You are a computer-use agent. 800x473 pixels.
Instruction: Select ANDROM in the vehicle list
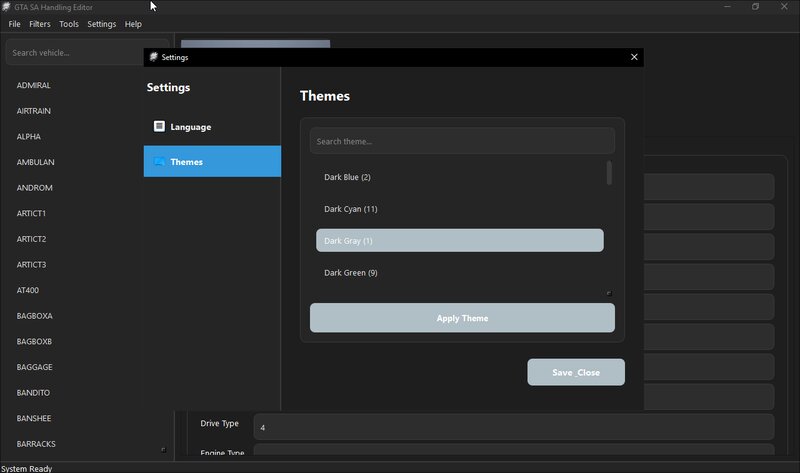click(34, 187)
